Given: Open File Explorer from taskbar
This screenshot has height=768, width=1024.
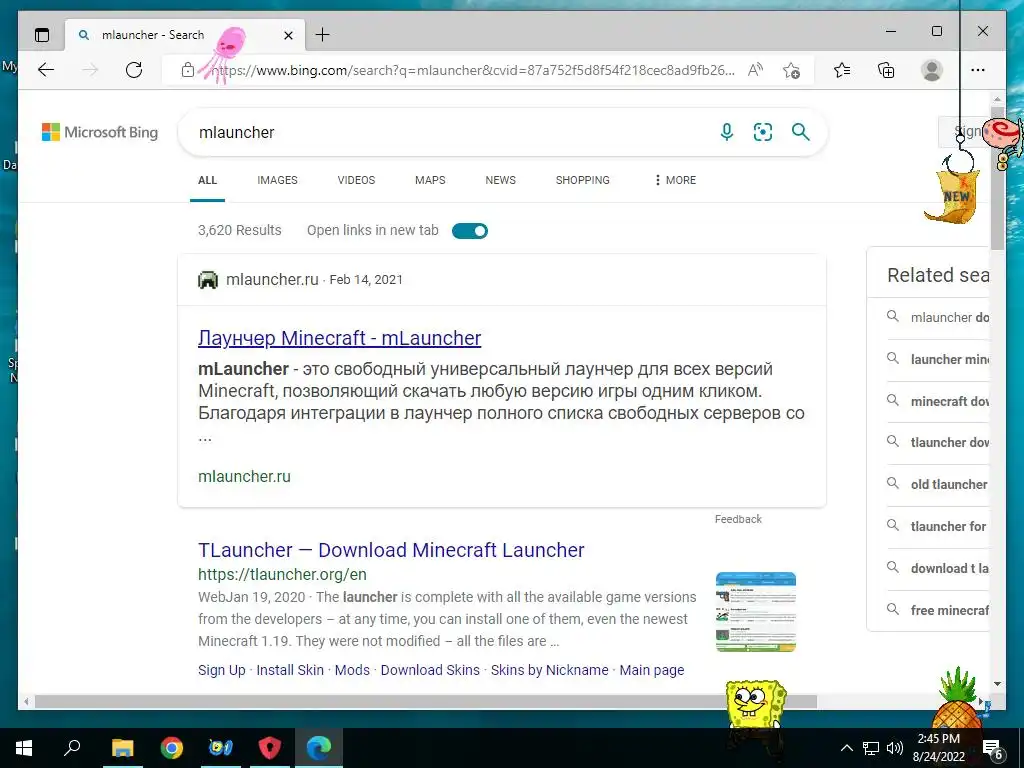Looking at the screenshot, I should click(122, 748).
